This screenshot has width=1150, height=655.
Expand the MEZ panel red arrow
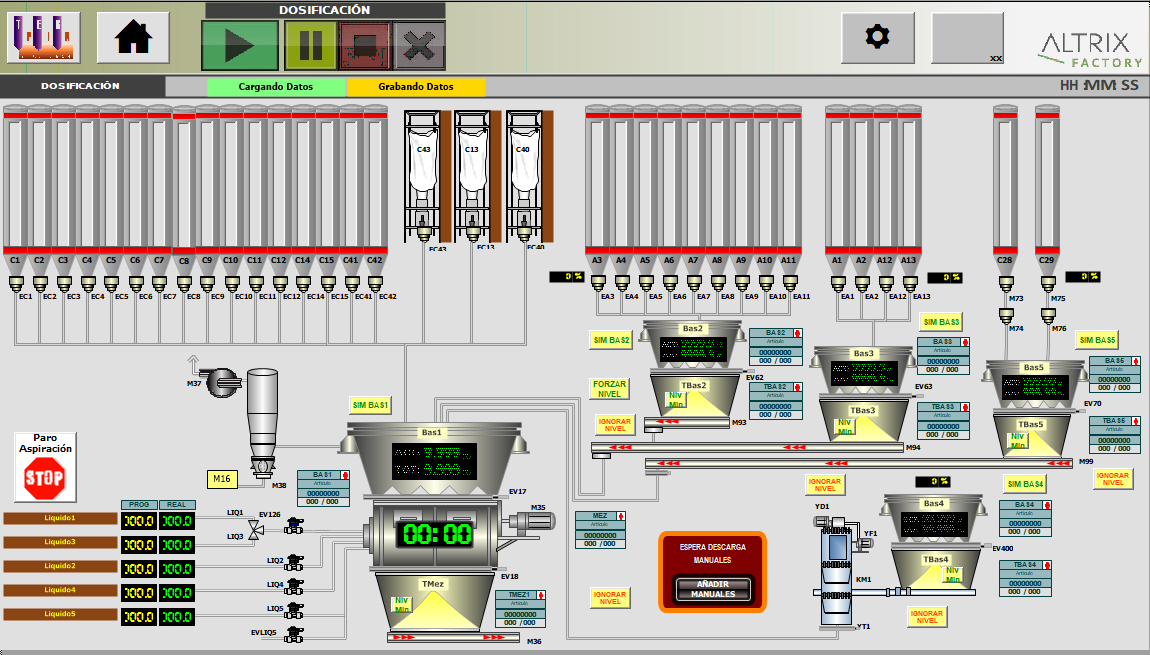tap(621, 516)
